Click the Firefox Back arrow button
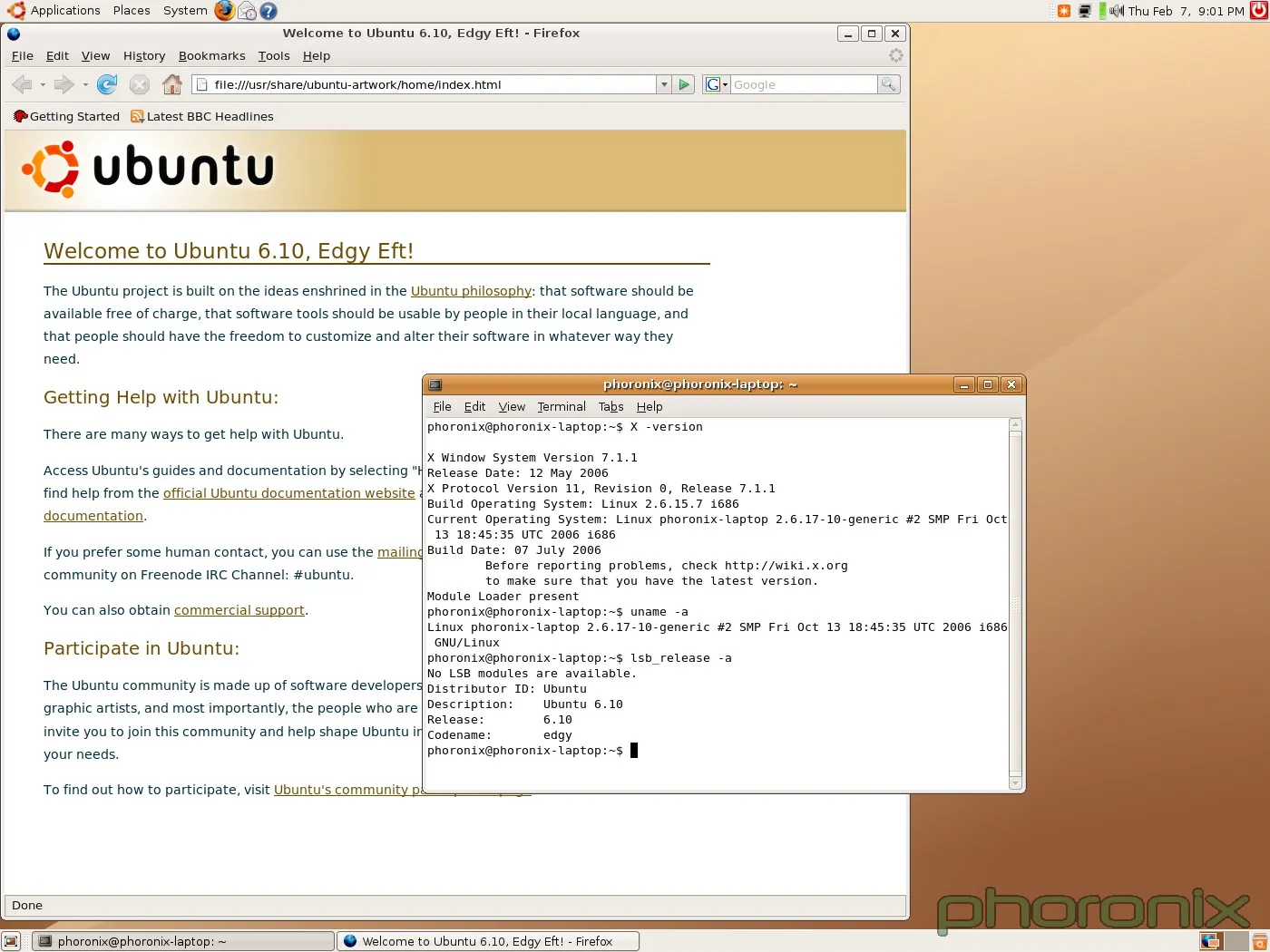The image size is (1270, 952). tap(22, 84)
